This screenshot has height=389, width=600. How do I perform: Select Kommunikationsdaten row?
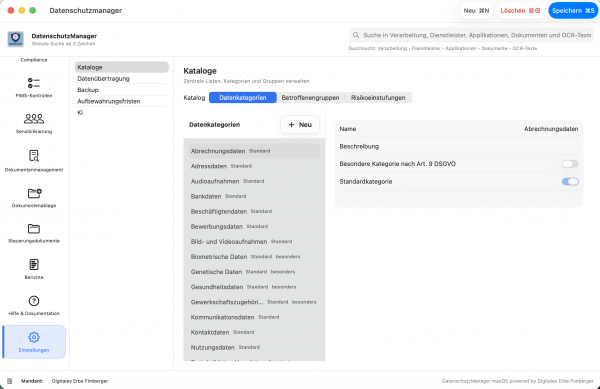click(254, 317)
